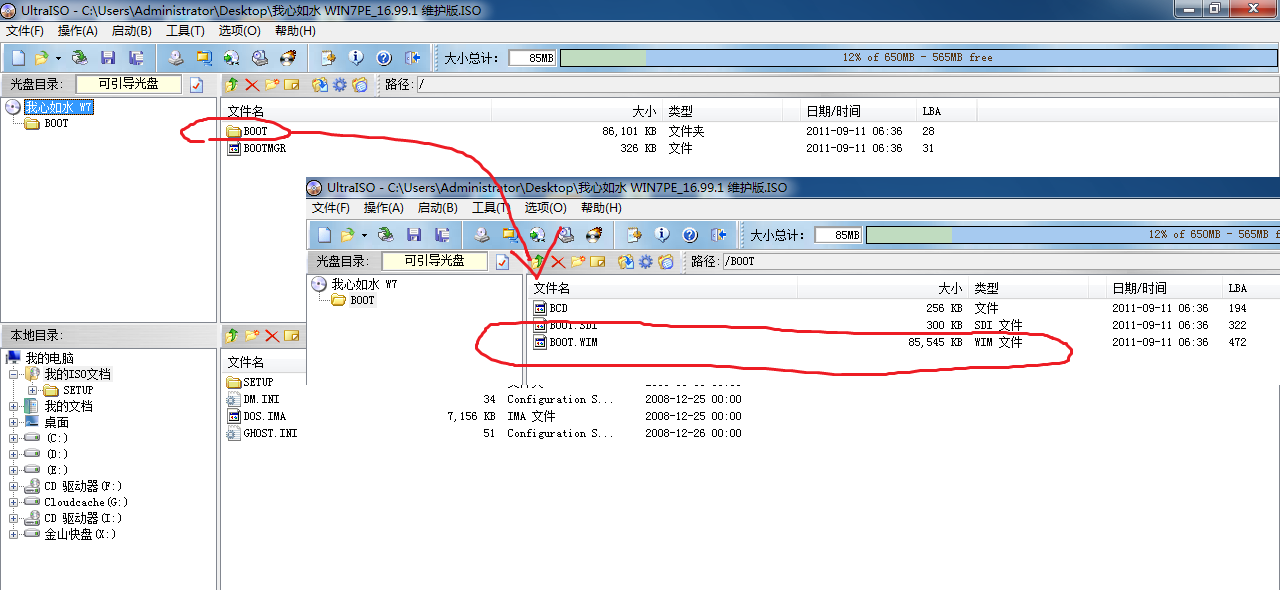The width and height of the screenshot is (1280, 590).
Task: Click the Save As icon in back window toolbar
Action: tap(136, 58)
